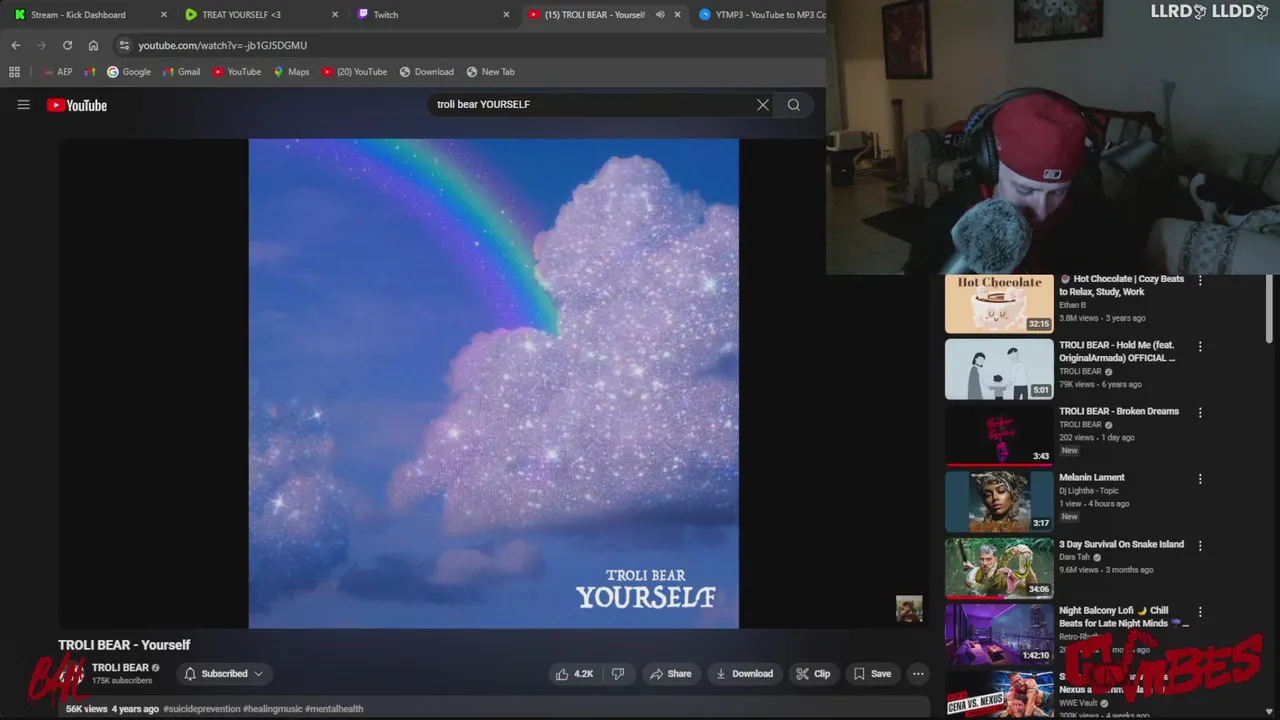This screenshot has height=720, width=1280.
Task: Open options menu for Hold Me video
Action: pos(1200,347)
